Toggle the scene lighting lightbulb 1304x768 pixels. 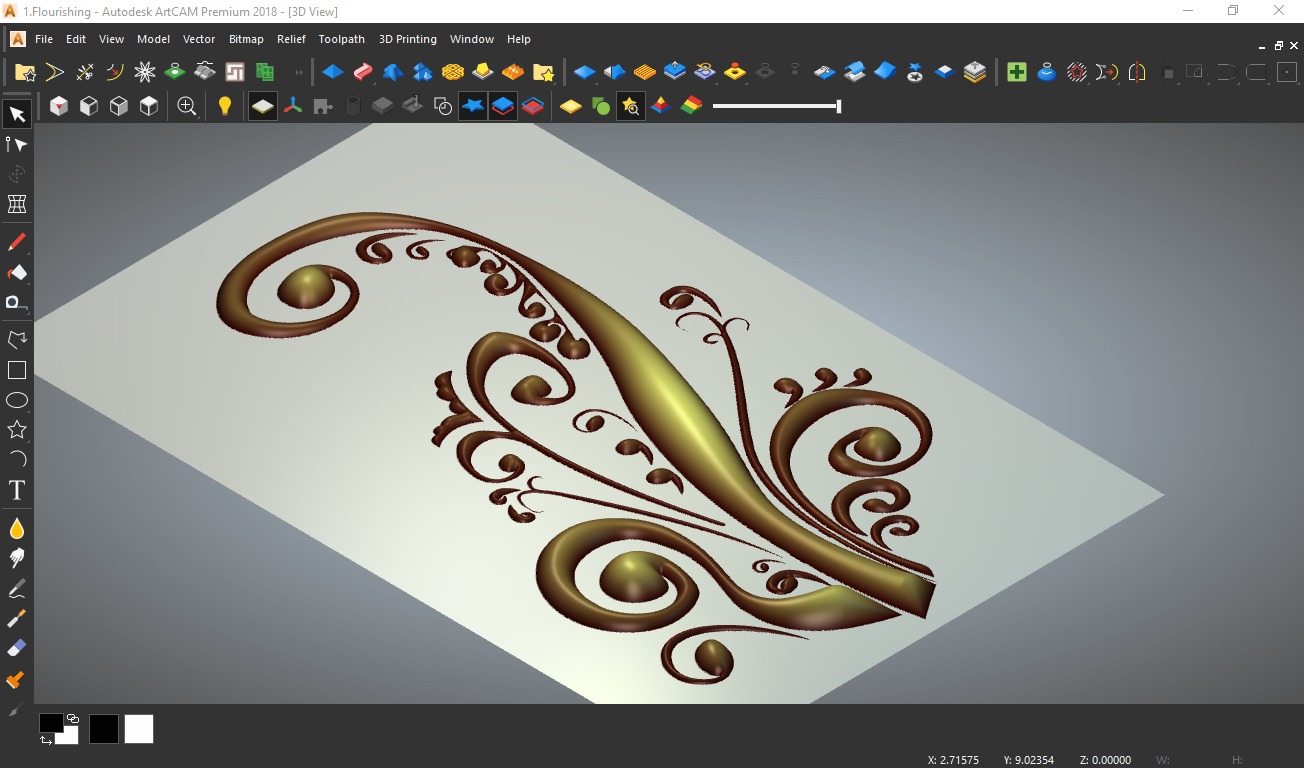(x=225, y=105)
